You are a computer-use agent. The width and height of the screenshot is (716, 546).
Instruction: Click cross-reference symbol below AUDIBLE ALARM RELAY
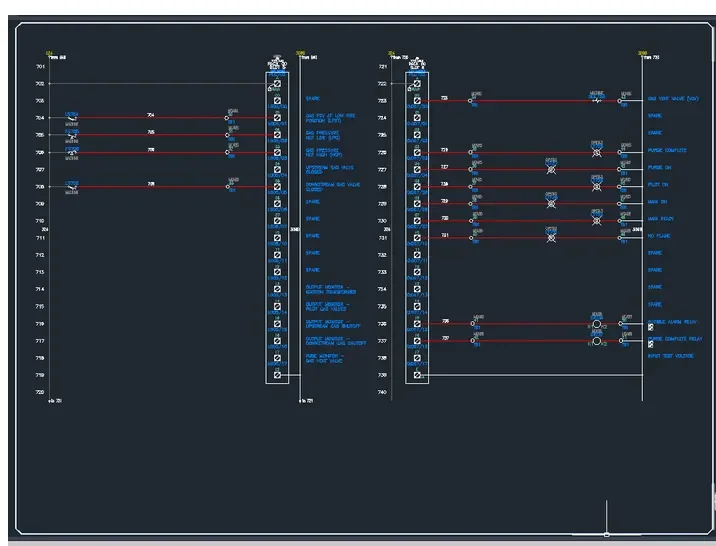tap(651, 327)
